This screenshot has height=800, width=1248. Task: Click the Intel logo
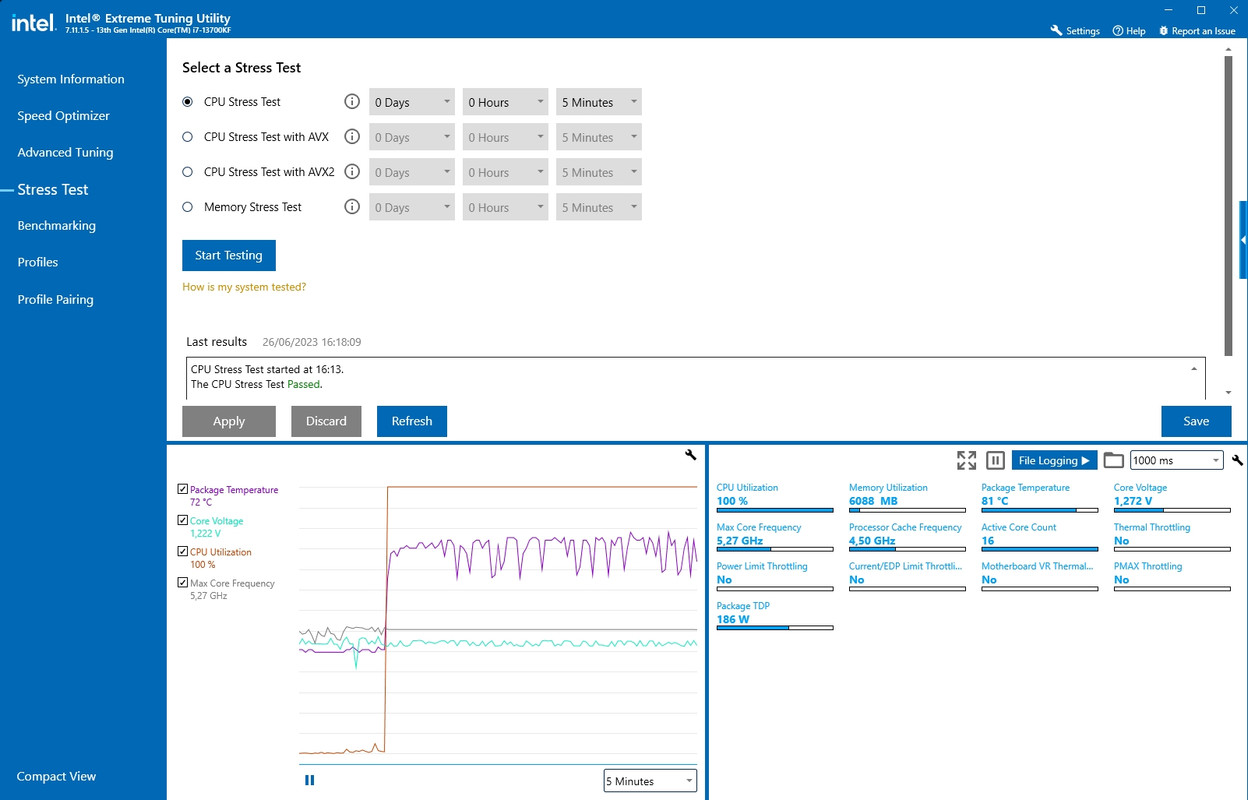click(x=32, y=22)
